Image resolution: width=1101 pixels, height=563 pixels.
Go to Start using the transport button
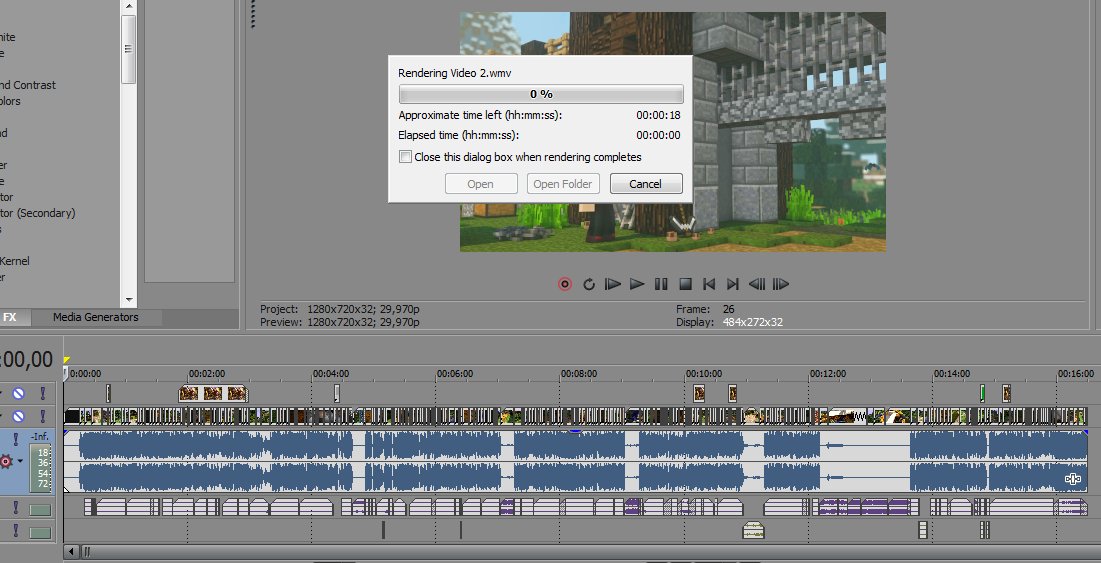(x=709, y=284)
